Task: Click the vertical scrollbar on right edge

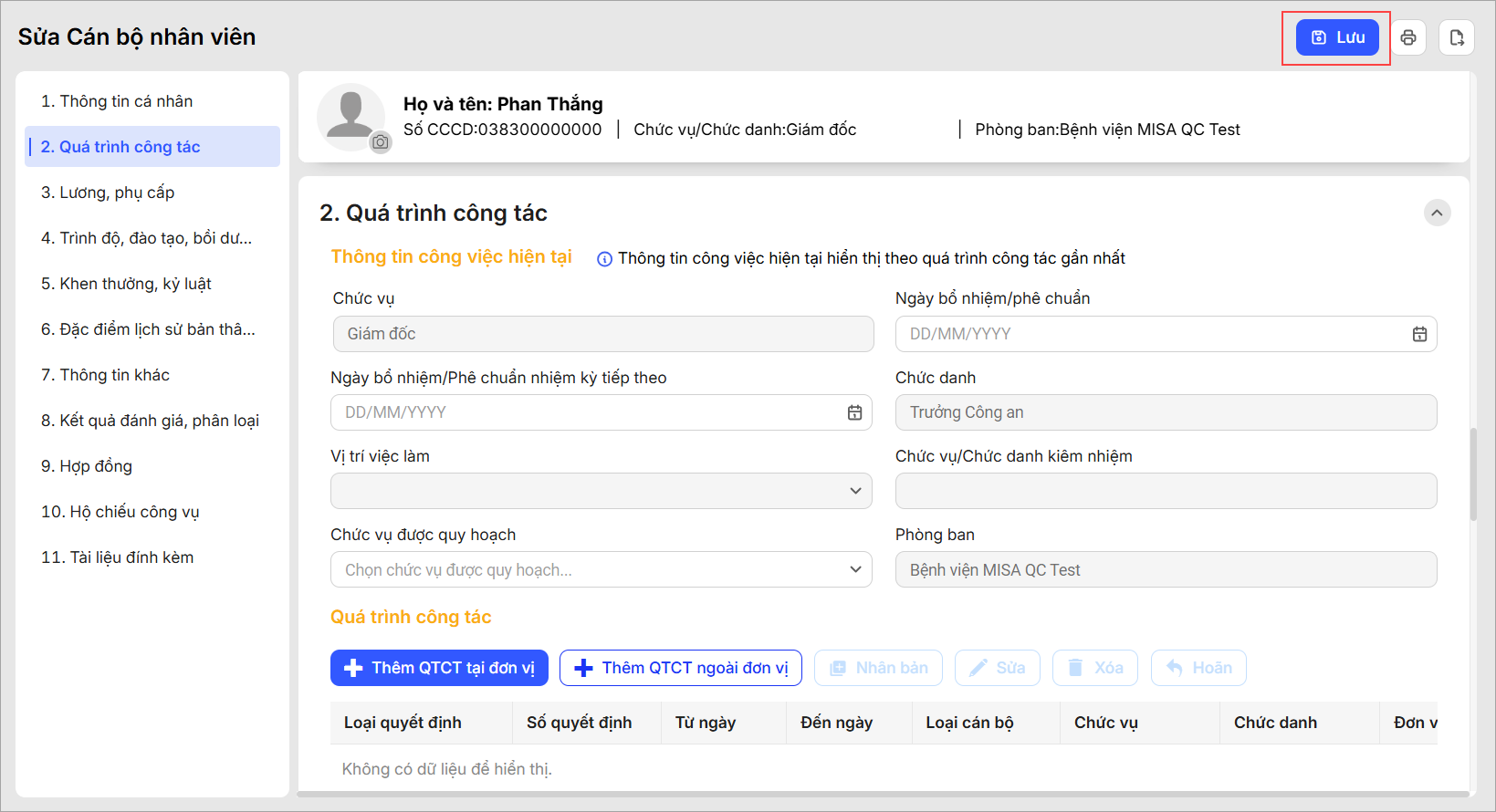Action: [1473, 474]
